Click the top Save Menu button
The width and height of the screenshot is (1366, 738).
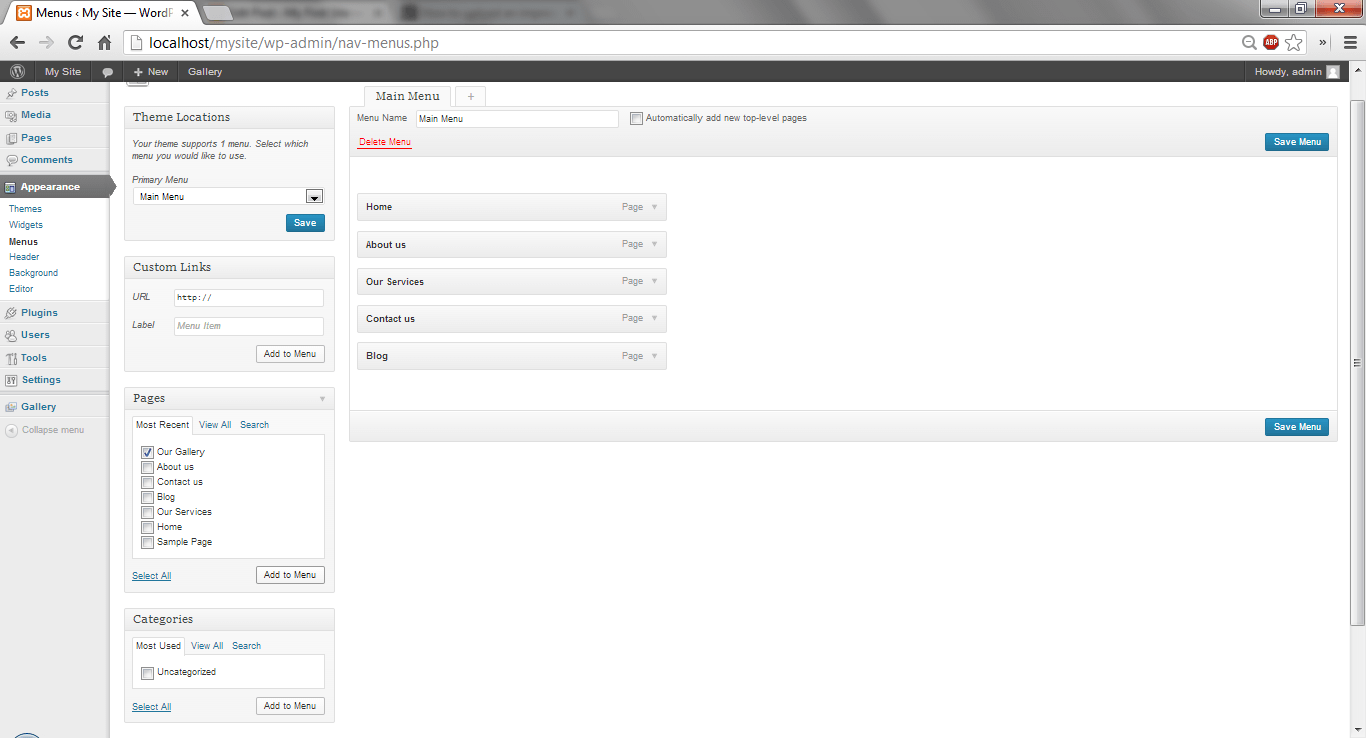pyautogui.click(x=1296, y=142)
